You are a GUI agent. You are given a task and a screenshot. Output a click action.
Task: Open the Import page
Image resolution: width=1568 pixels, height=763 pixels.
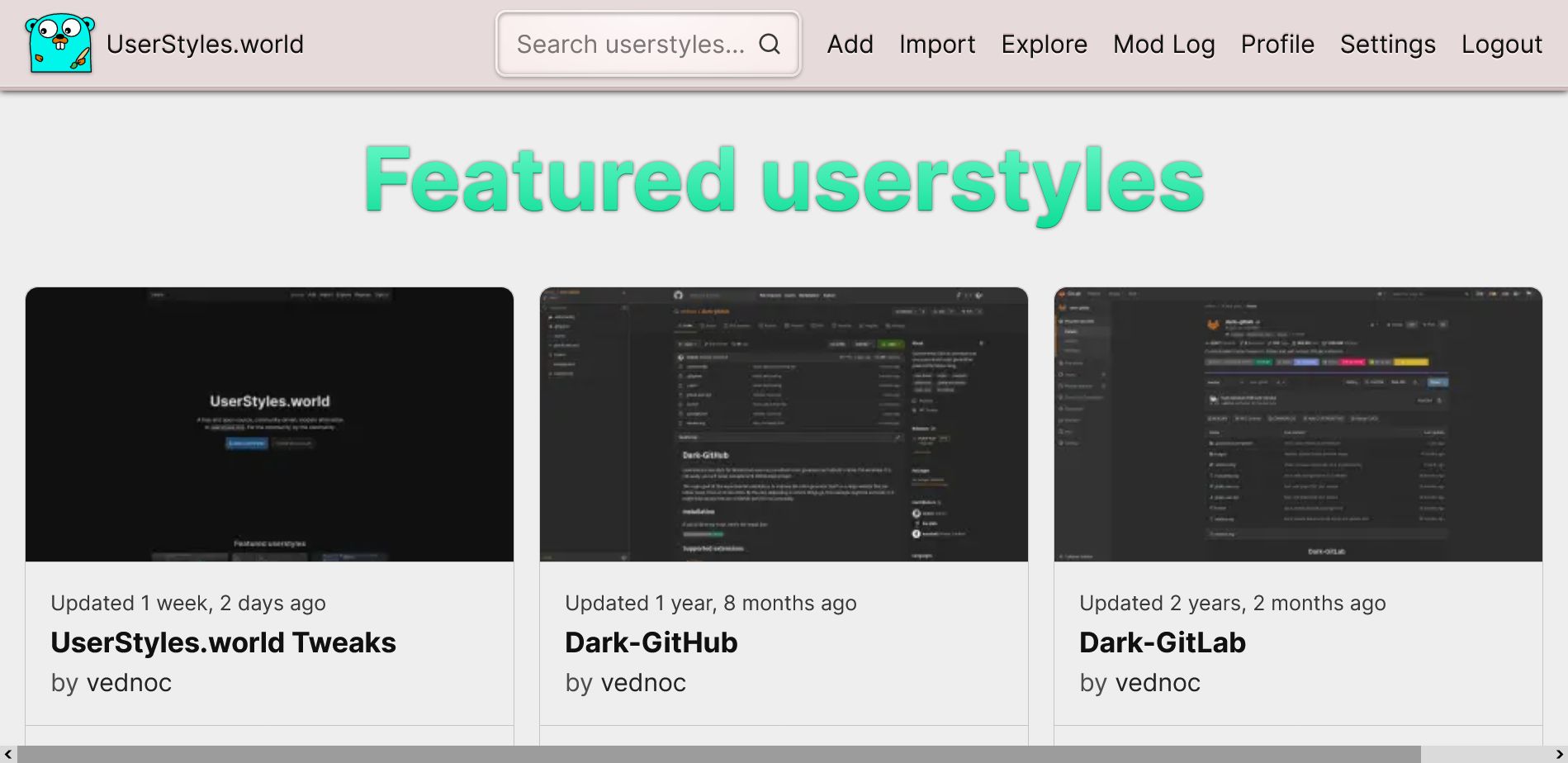click(937, 44)
